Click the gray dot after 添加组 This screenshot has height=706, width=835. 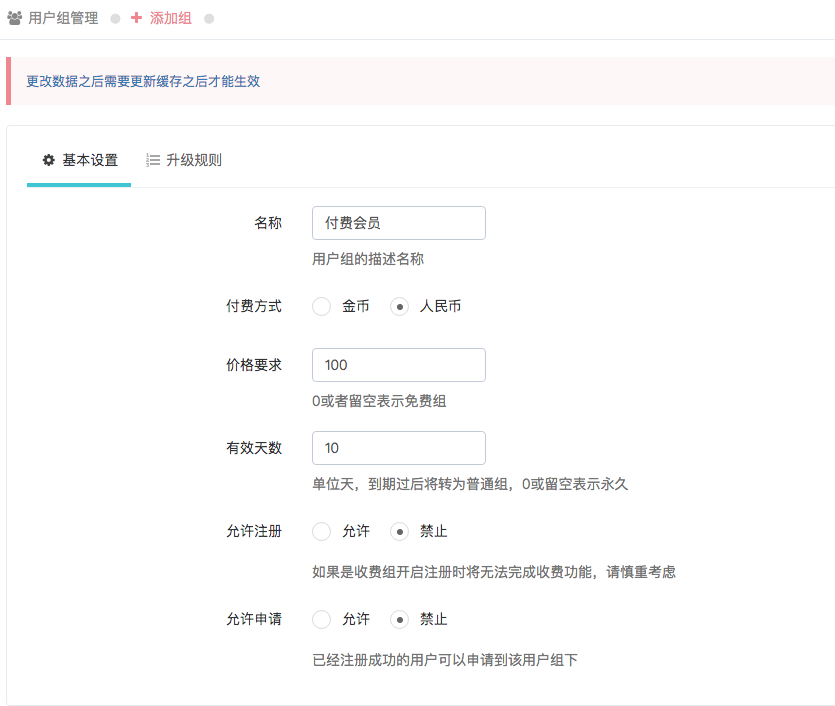click(209, 19)
